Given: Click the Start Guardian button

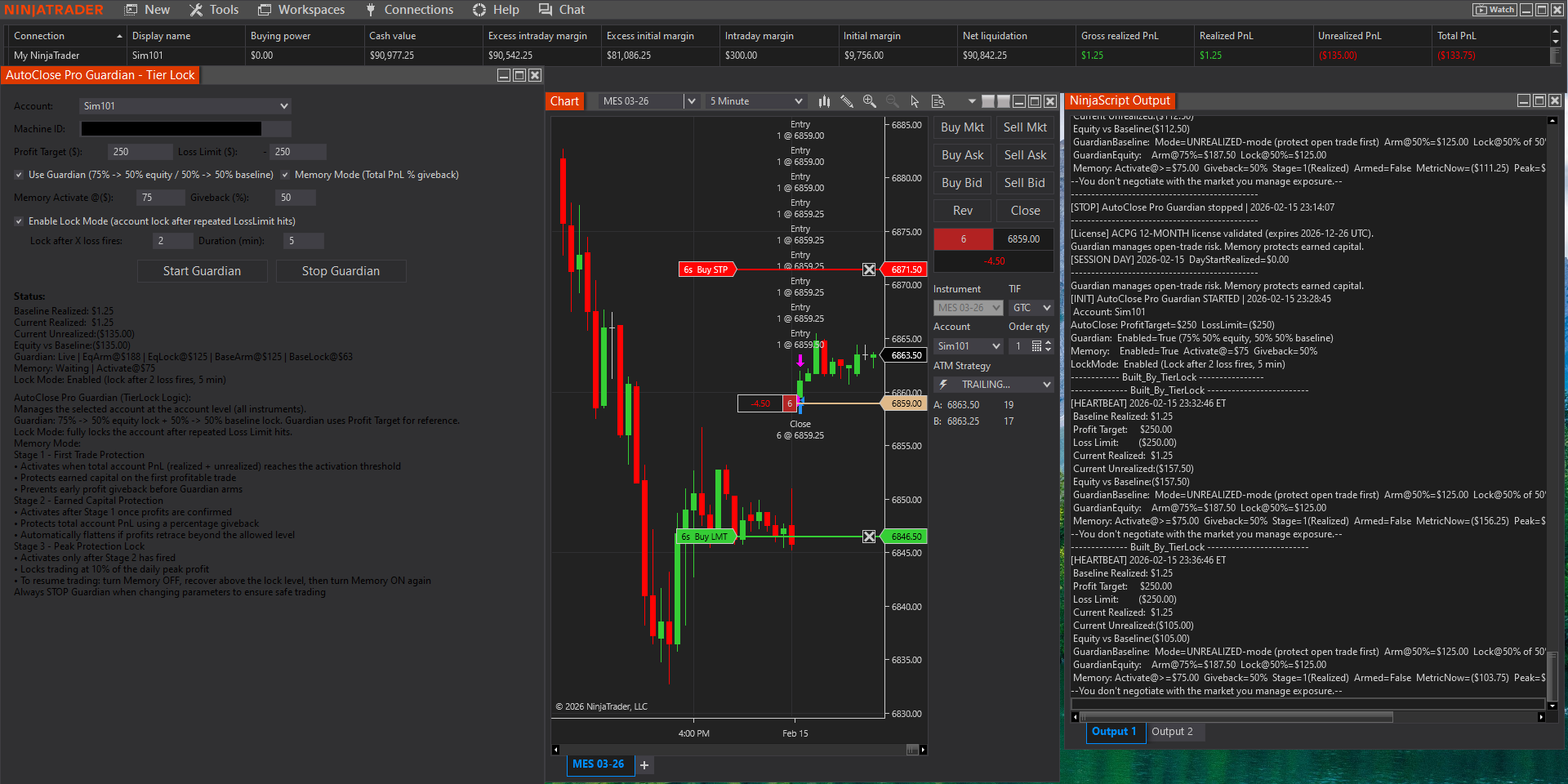Looking at the screenshot, I should [x=202, y=270].
